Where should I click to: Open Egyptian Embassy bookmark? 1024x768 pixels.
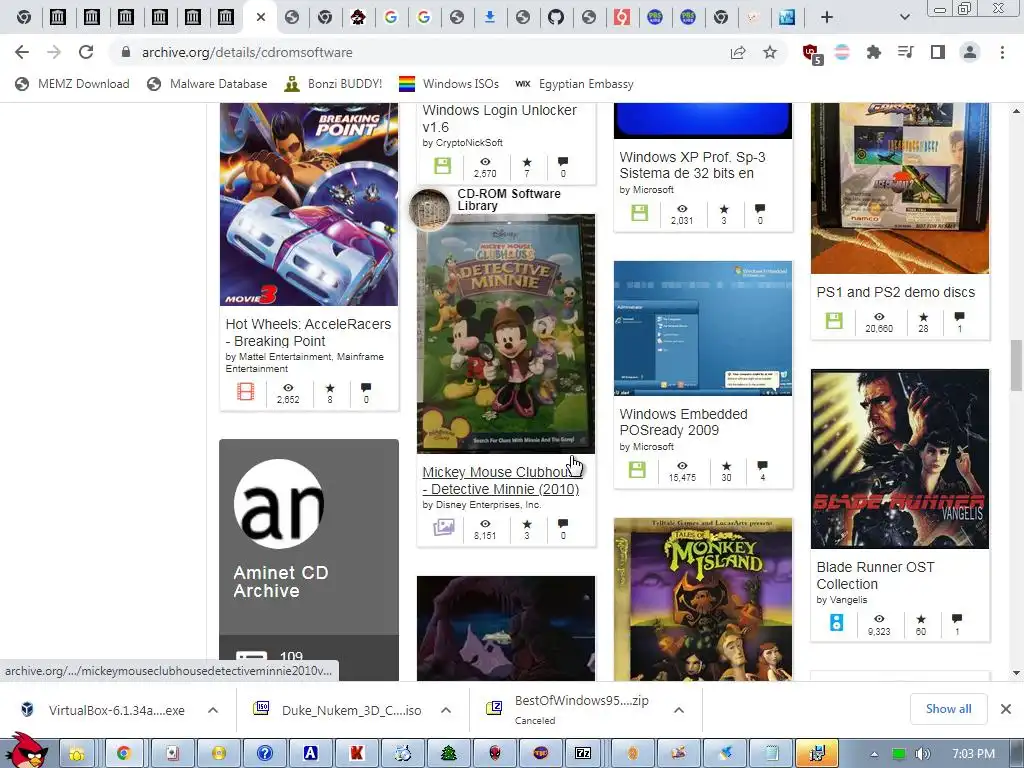coord(574,84)
